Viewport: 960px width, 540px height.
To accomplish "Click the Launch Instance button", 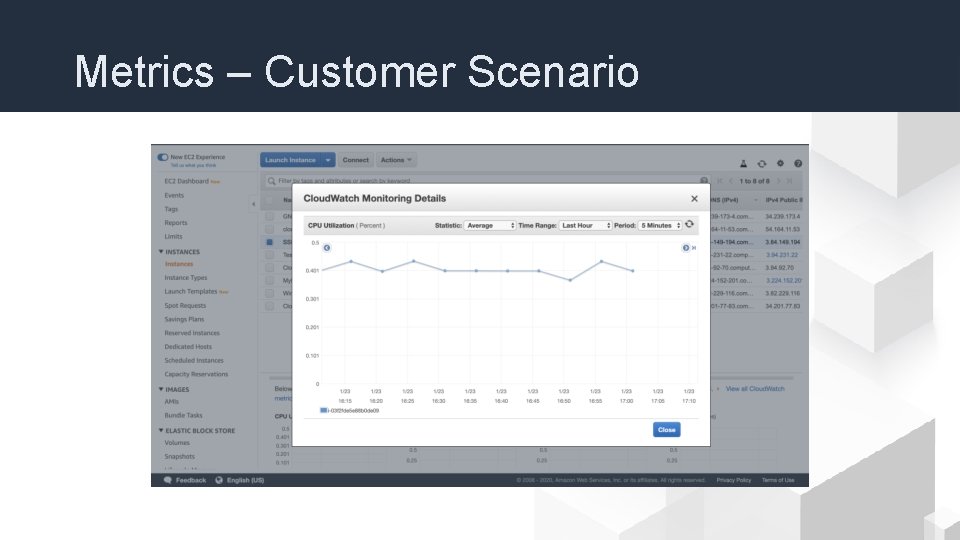I will (291, 160).
